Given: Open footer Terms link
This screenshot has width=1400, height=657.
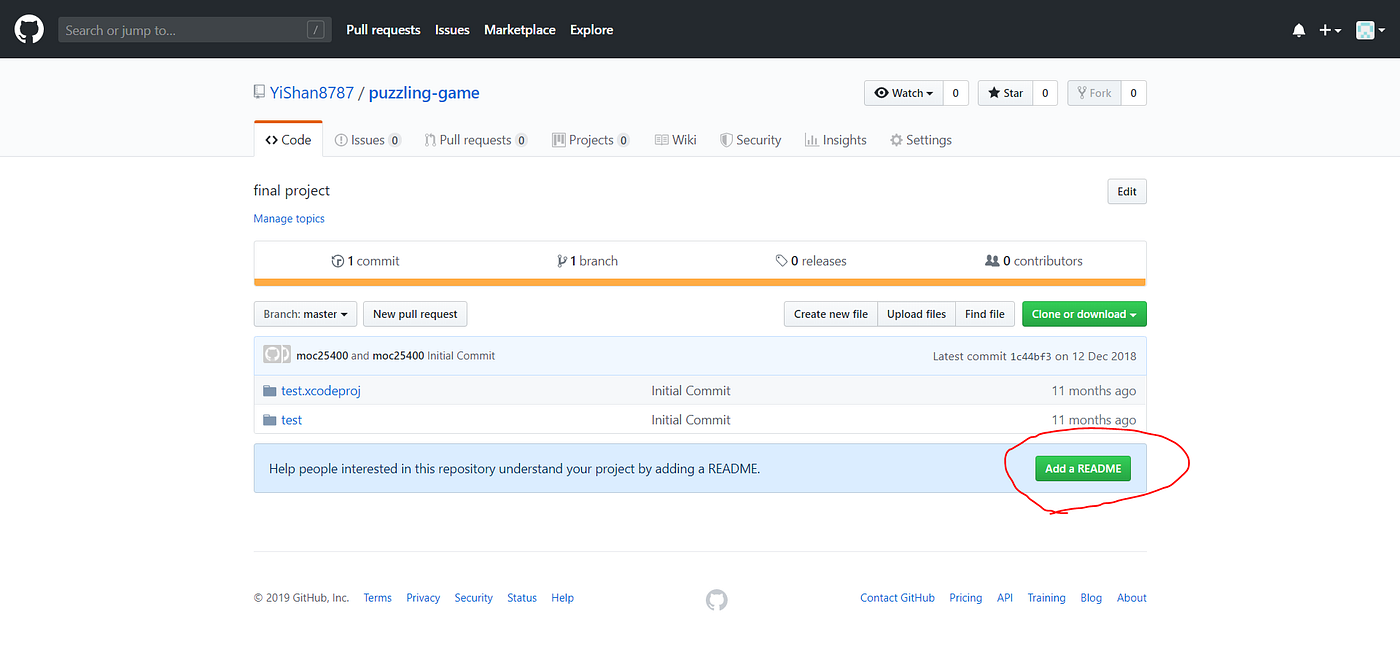Looking at the screenshot, I should pyautogui.click(x=377, y=598).
